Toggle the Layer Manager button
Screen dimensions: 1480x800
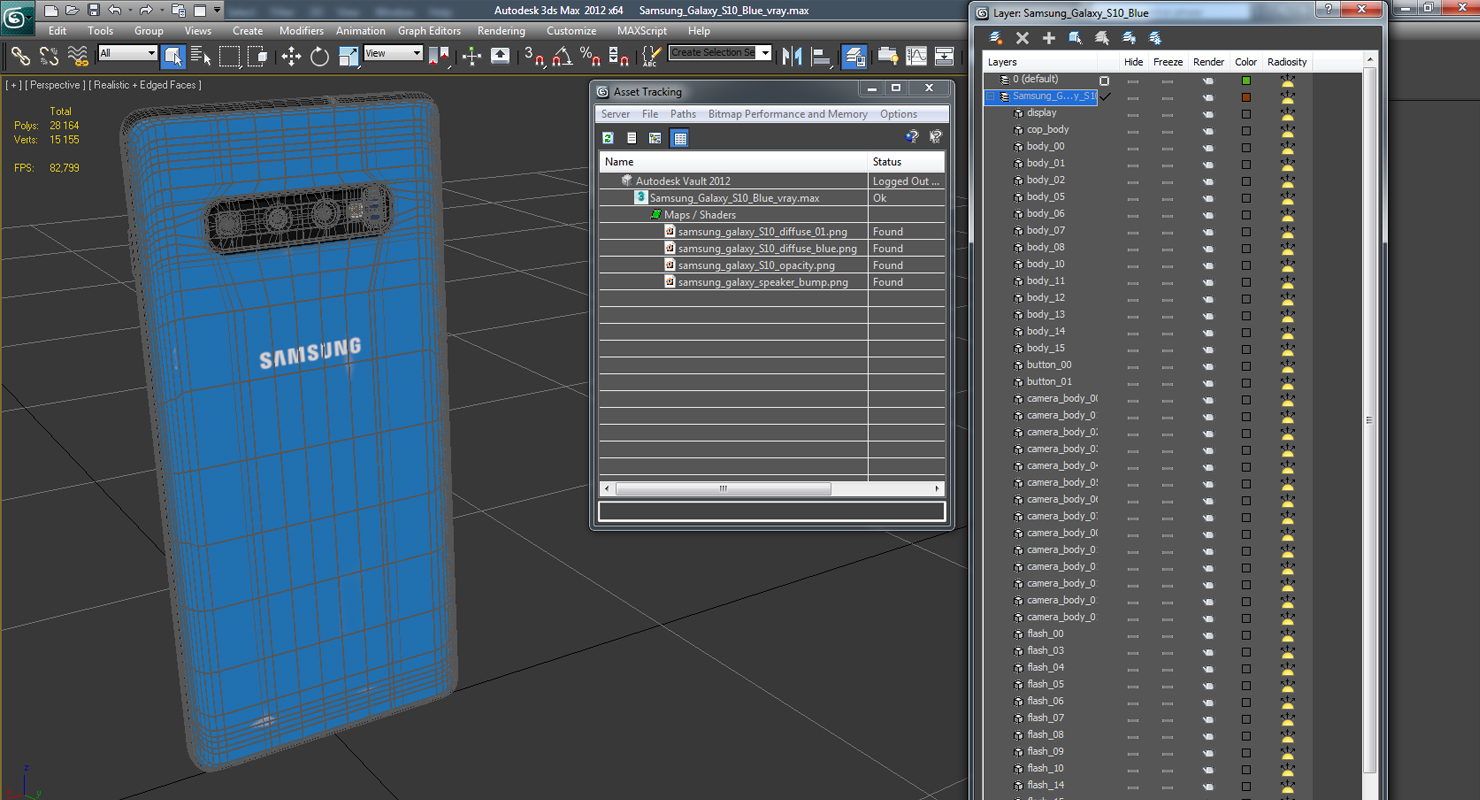(855, 56)
